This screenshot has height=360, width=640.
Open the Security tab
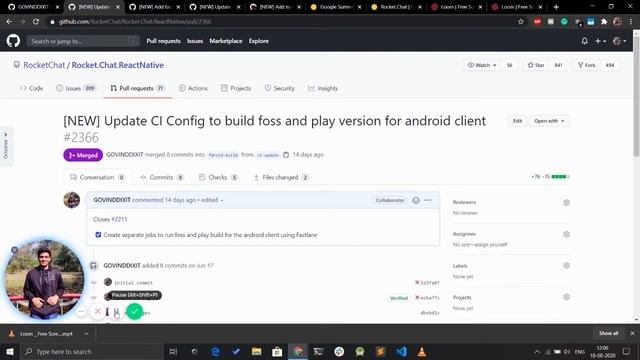coord(280,88)
